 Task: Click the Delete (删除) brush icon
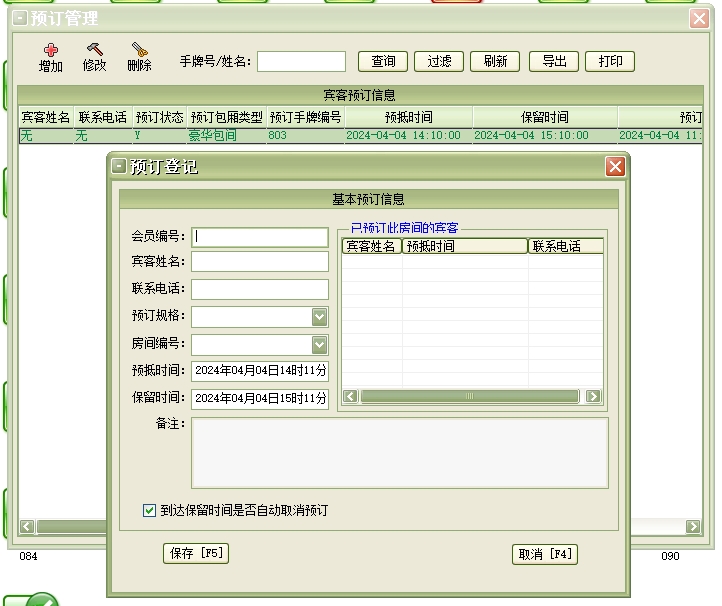140,51
